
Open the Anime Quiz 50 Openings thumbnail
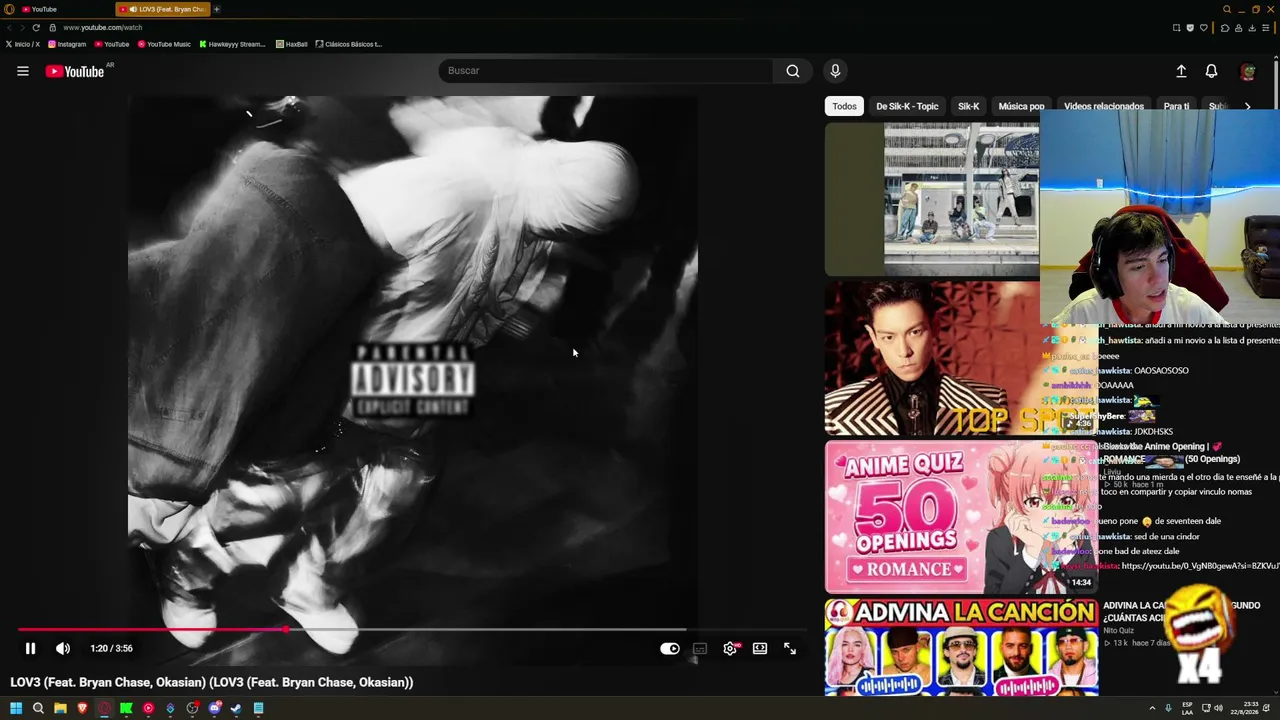tap(961, 517)
